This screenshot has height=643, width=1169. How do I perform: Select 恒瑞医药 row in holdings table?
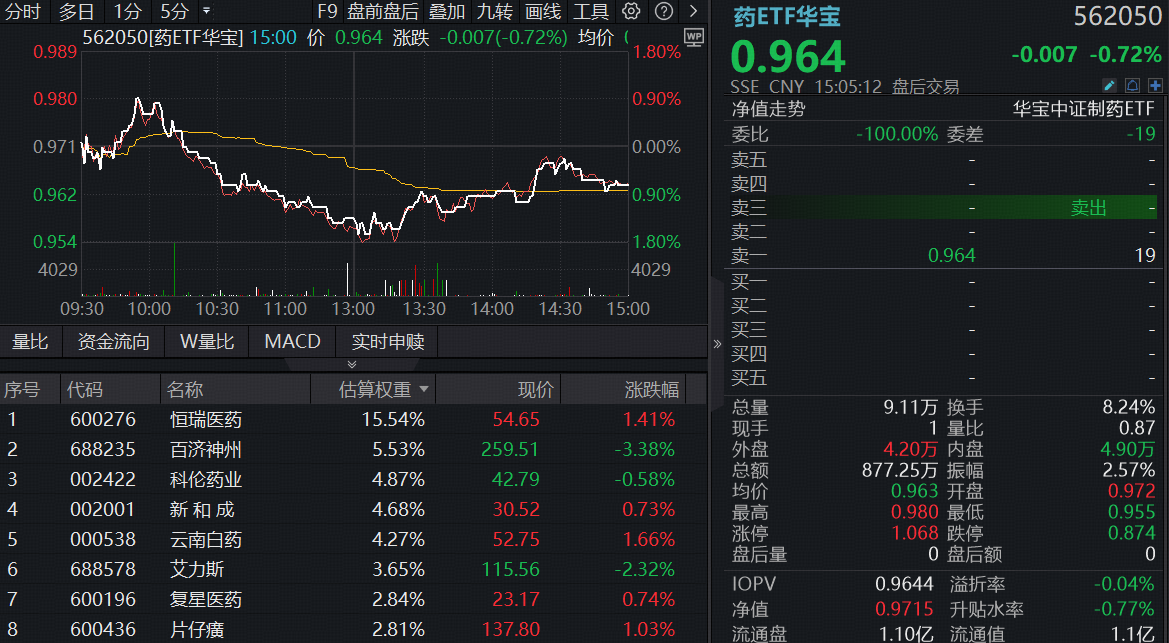(353, 419)
